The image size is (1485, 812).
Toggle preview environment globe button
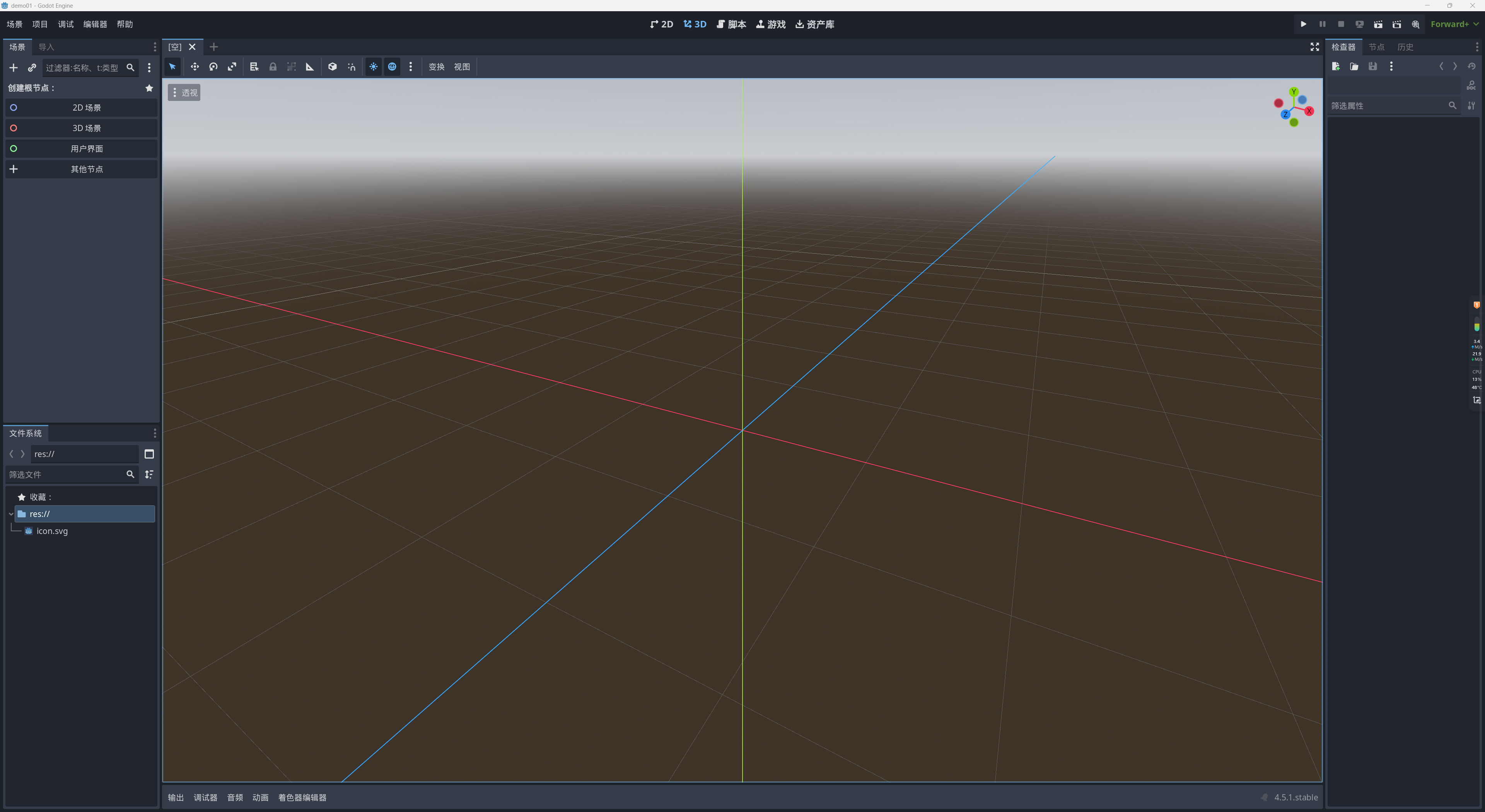tap(392, 67)
